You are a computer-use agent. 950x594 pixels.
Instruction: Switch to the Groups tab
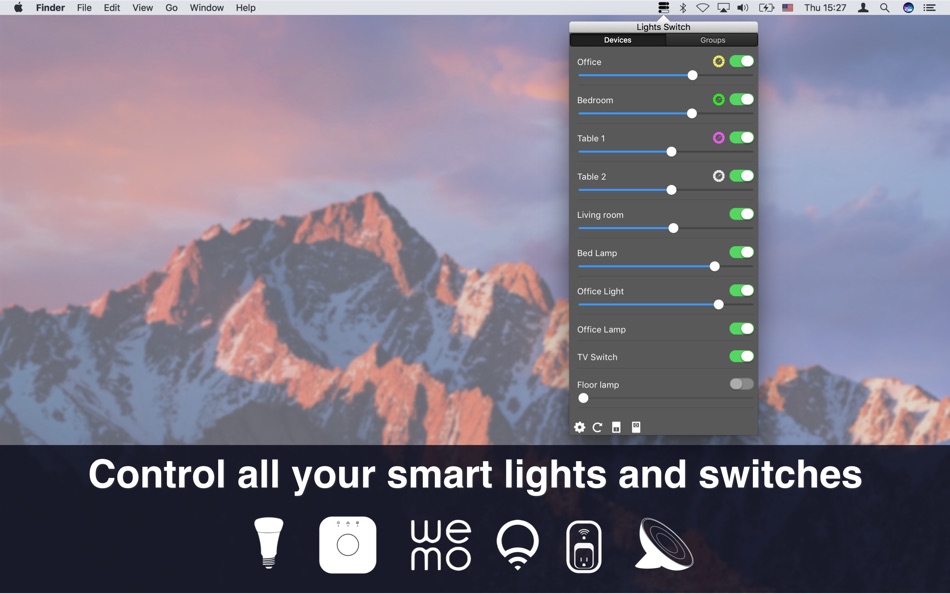click(x=712, y=40)
